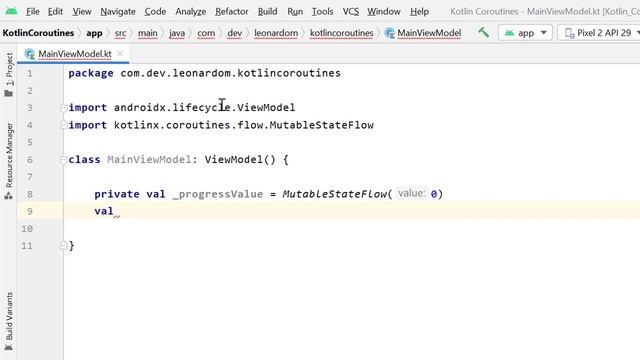
Task: Select KotlinCoroutines breadcrumb root
Action: click(38, 33)
